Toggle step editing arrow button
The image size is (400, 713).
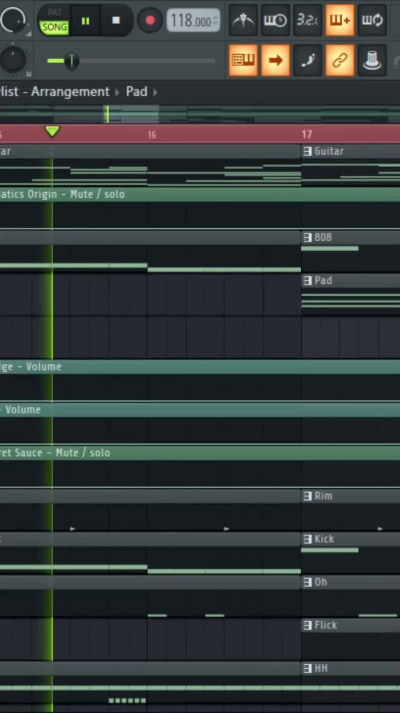[275, 60]
